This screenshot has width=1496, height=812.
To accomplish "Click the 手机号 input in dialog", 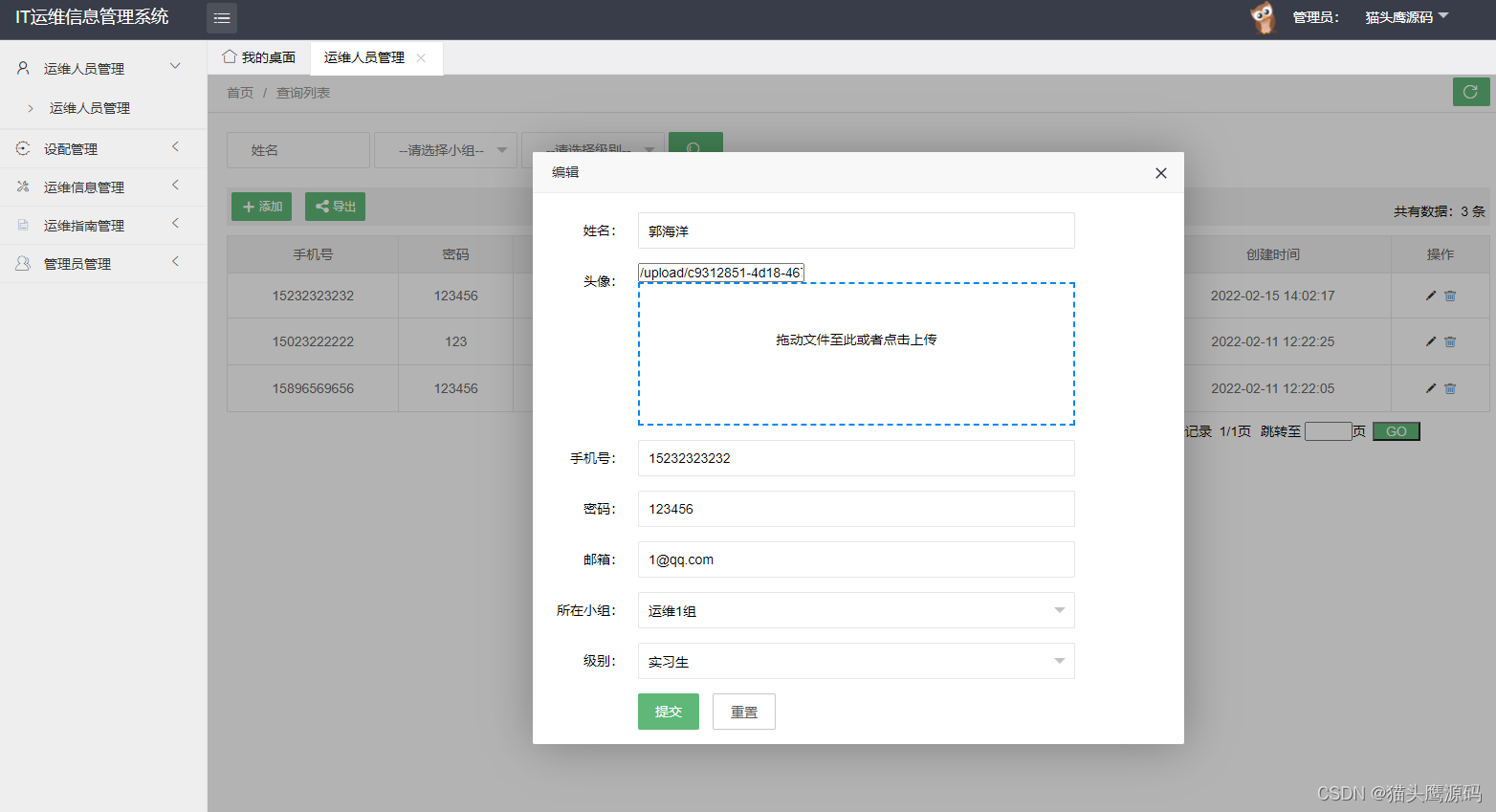I will tap(856, 458).
